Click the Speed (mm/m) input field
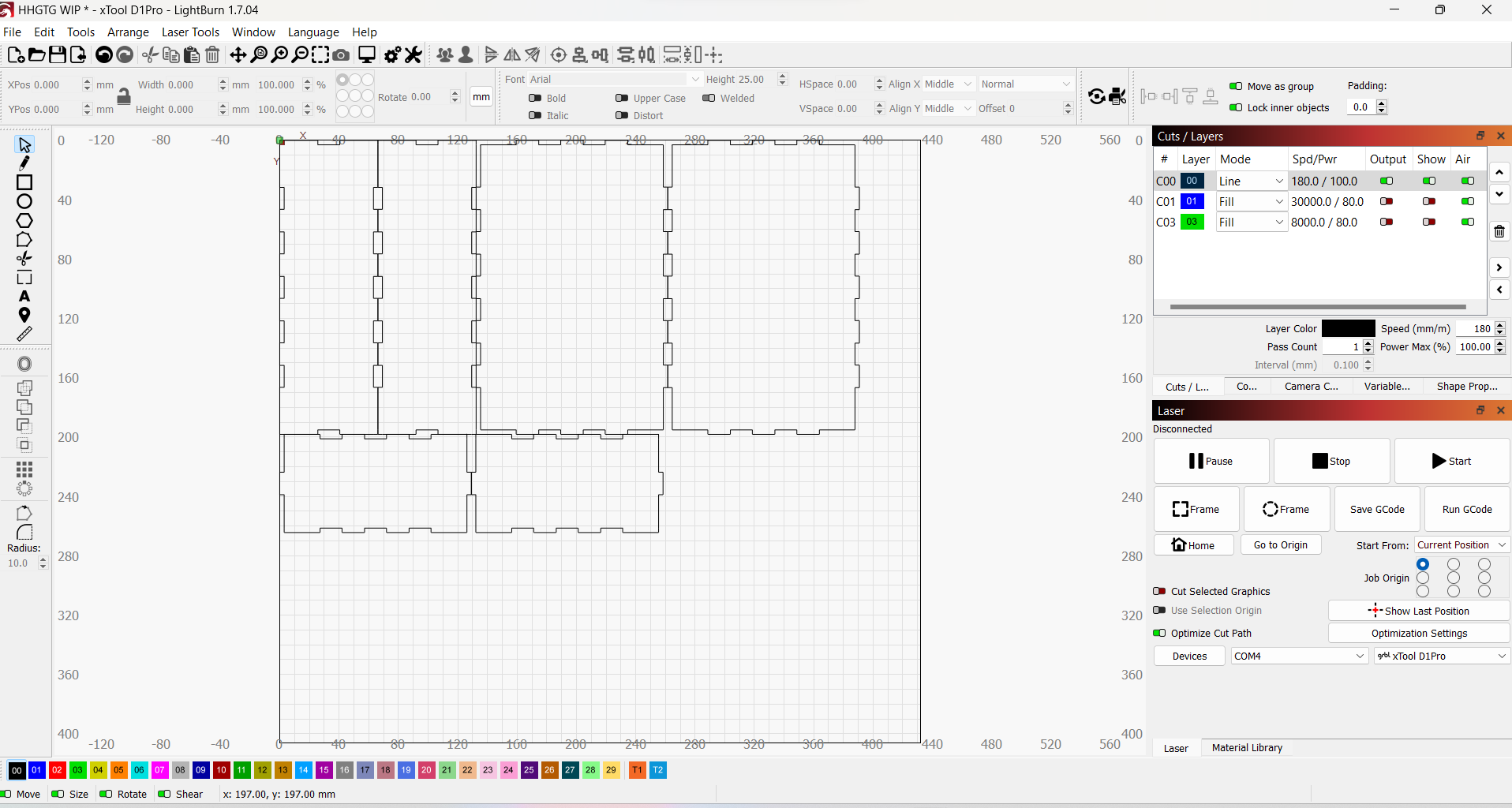This screenshot has height=808, width=1512. coord(1474,328)
